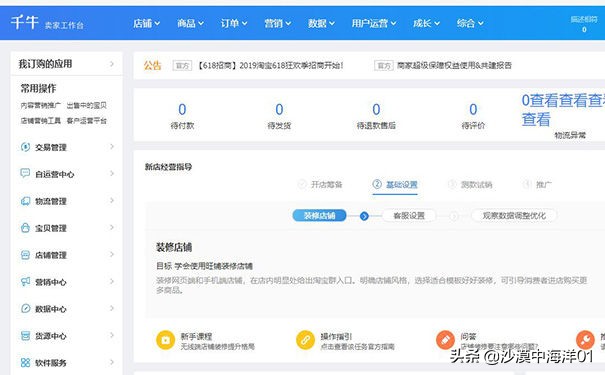Open the 操作指引 link icon
605x375 pixels.
(305, 340)
